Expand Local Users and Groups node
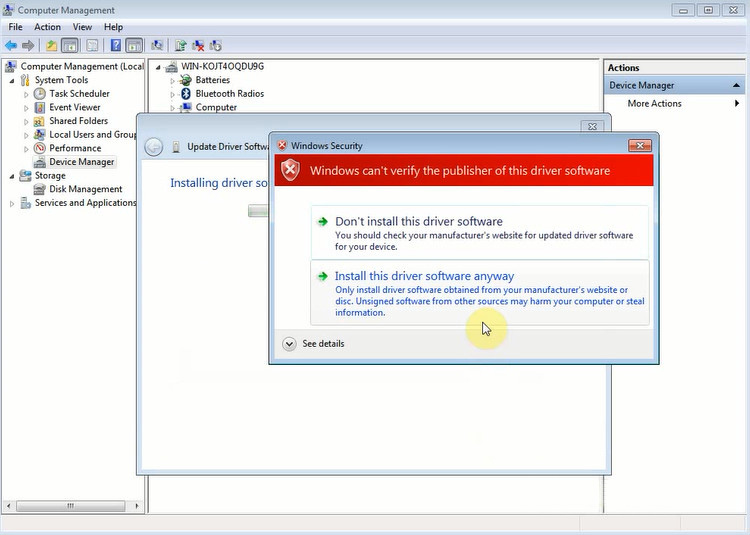 (x=26, y=135)
